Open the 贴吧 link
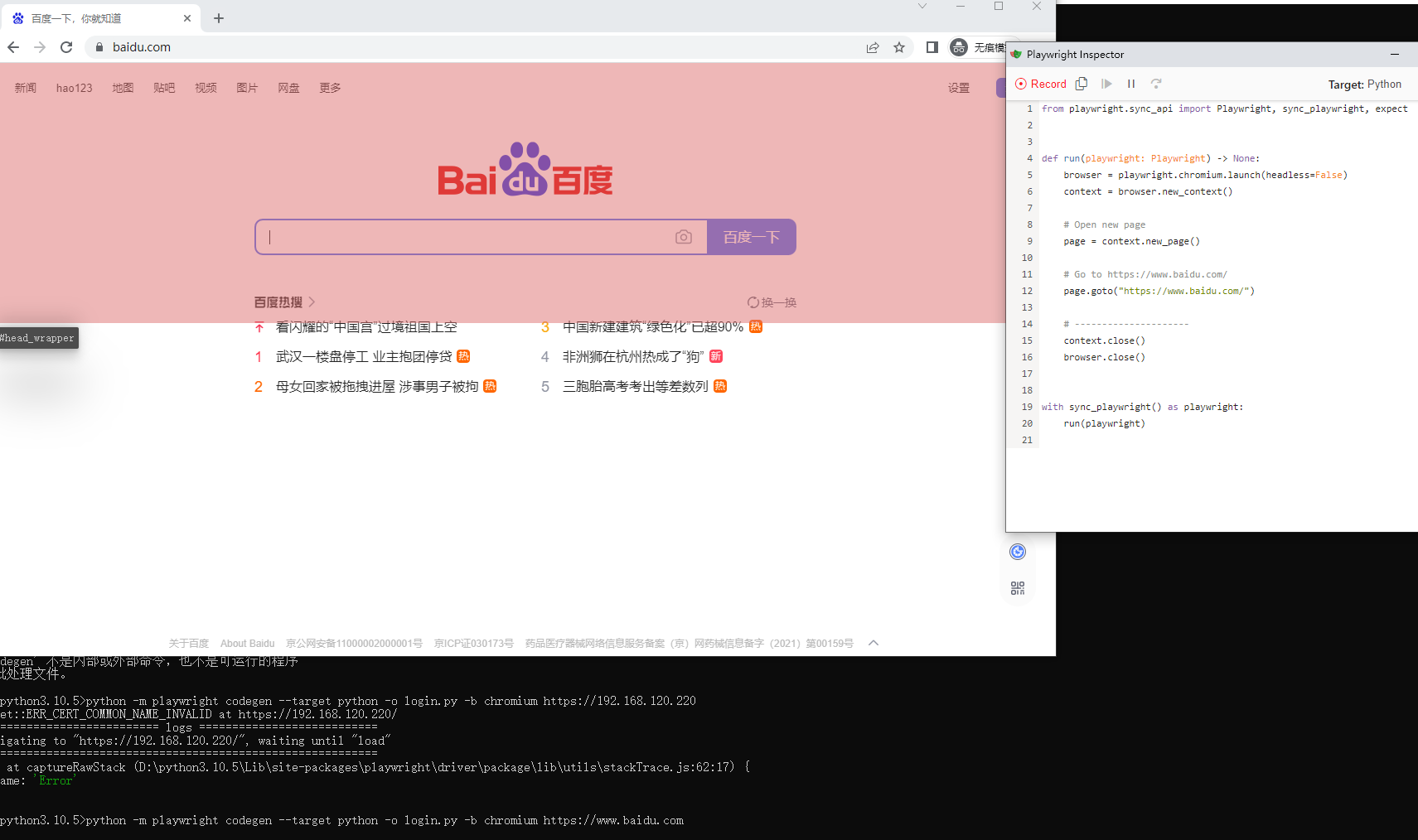1418x840 pixels. pos(164,88)
